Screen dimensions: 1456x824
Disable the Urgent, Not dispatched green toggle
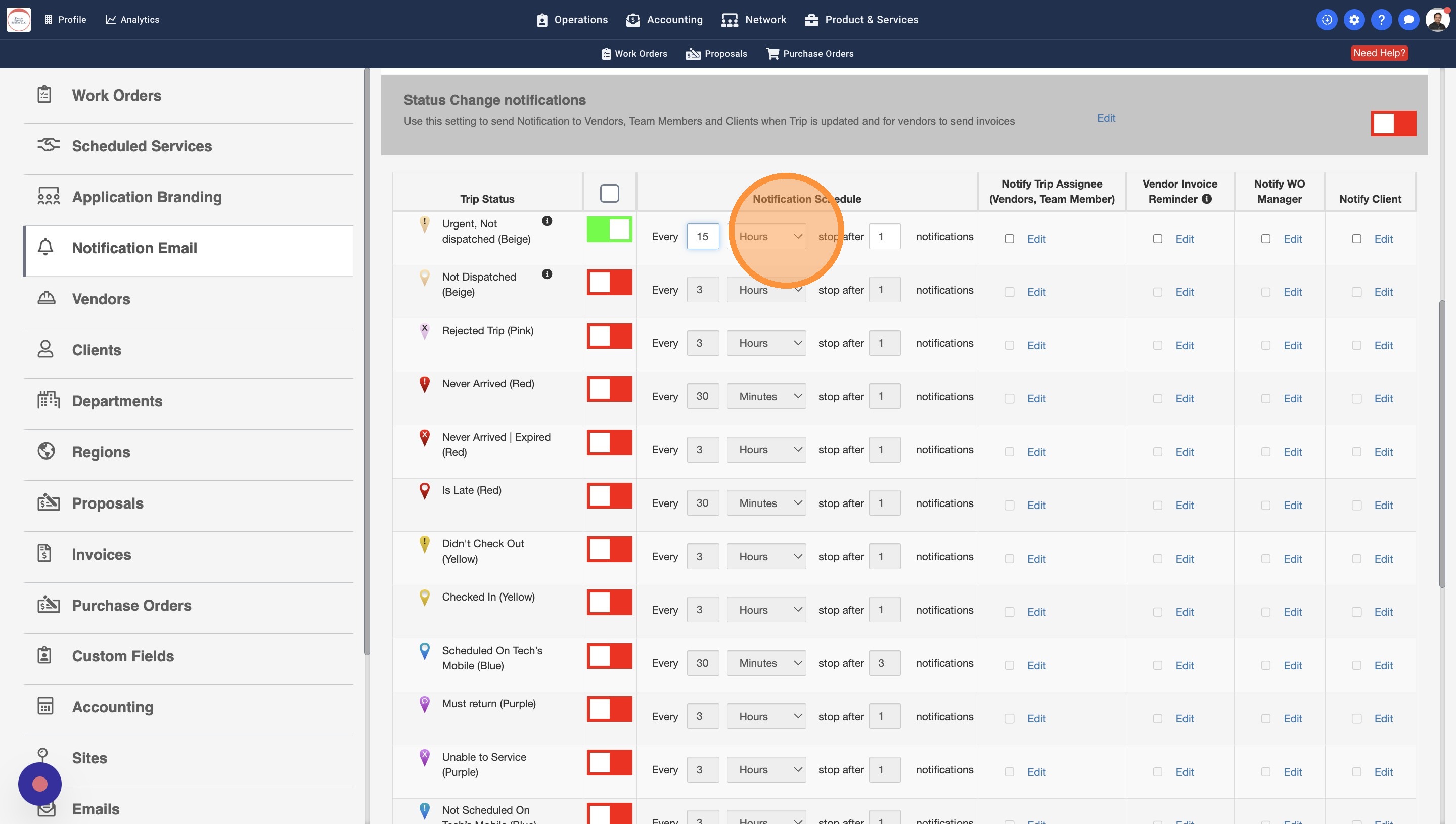click(609, 229)
